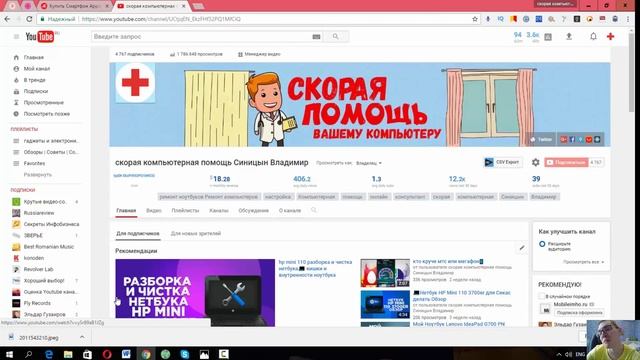Switch to the Купить Смартфон browser tab
The height and width of the screenshot is (360, 640).
(76, 6)
